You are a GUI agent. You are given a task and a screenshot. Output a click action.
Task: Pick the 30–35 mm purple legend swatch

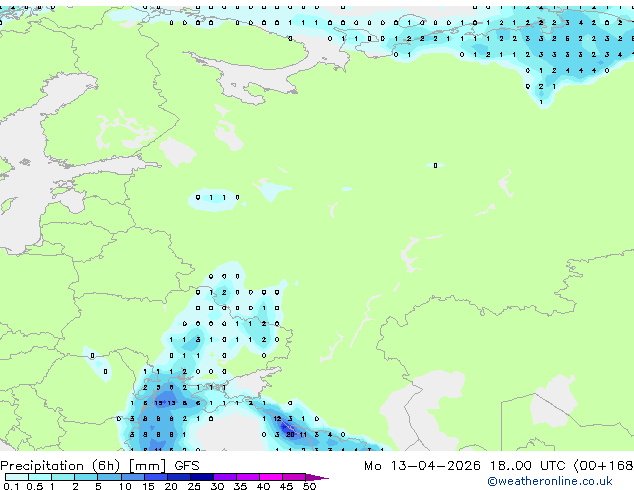point(225,477)
